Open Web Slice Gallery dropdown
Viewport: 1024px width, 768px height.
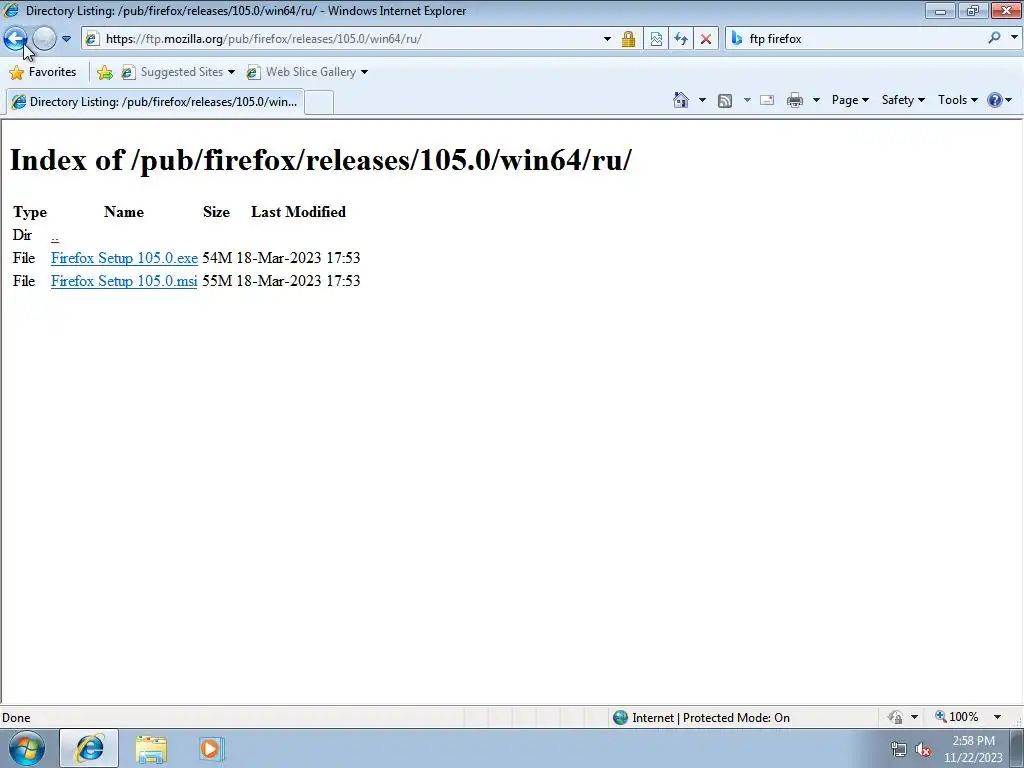(306, 72)
